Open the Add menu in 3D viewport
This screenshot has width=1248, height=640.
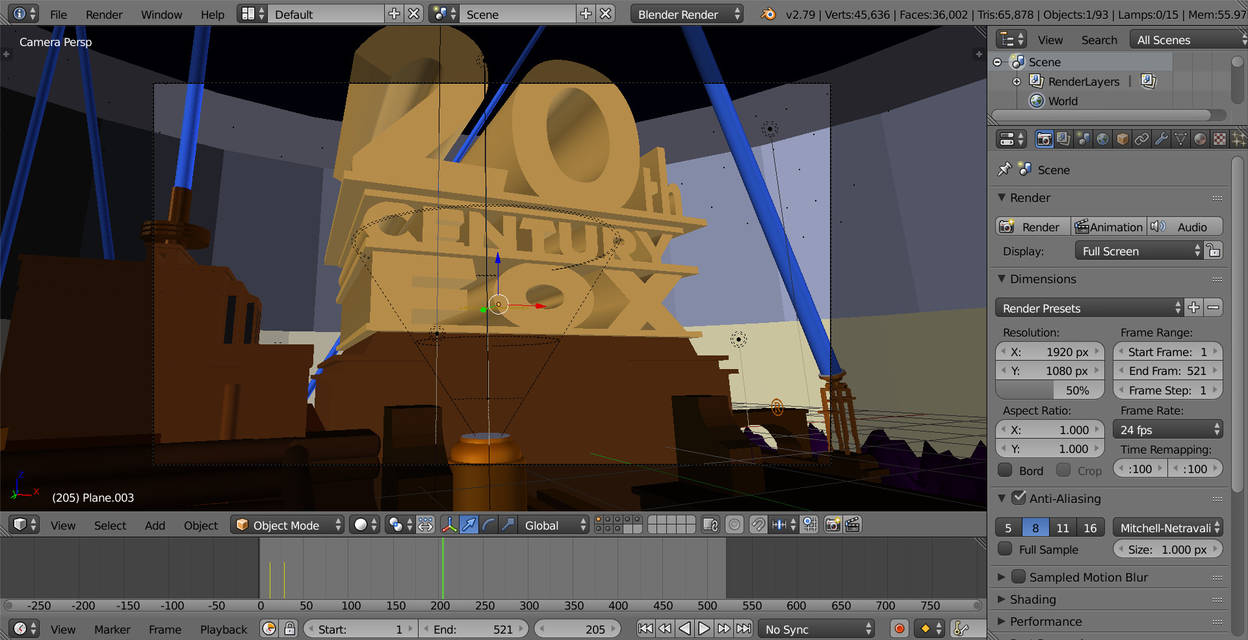pyautogui.click(x=155, y=525)
